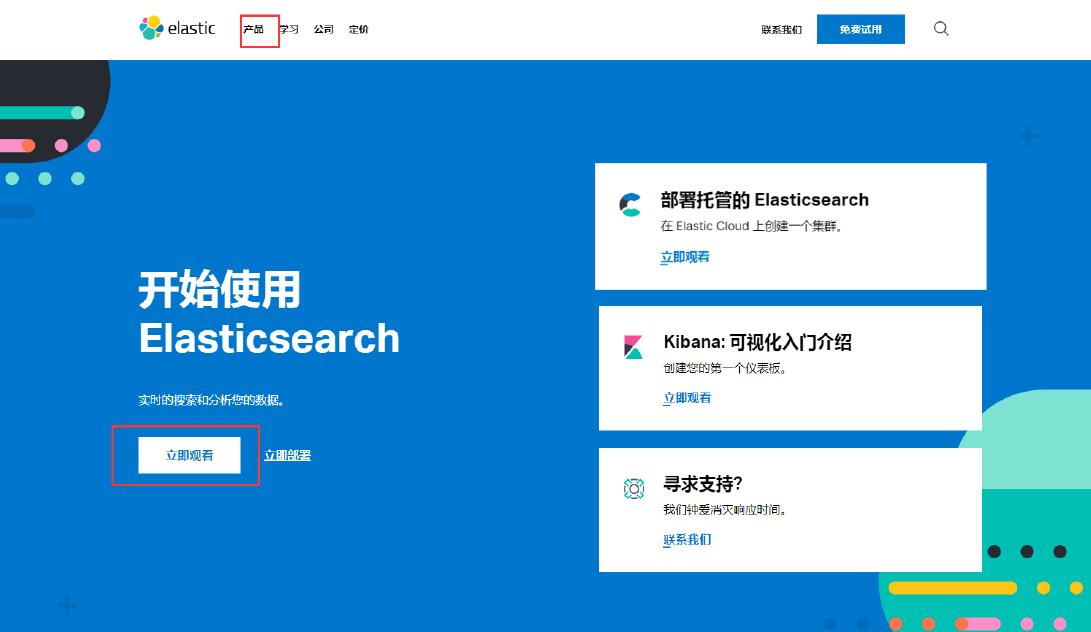Click 联系我们 in the 寻求支持 card
Screen dimensions: 1091x632
(x=687, y=540)
